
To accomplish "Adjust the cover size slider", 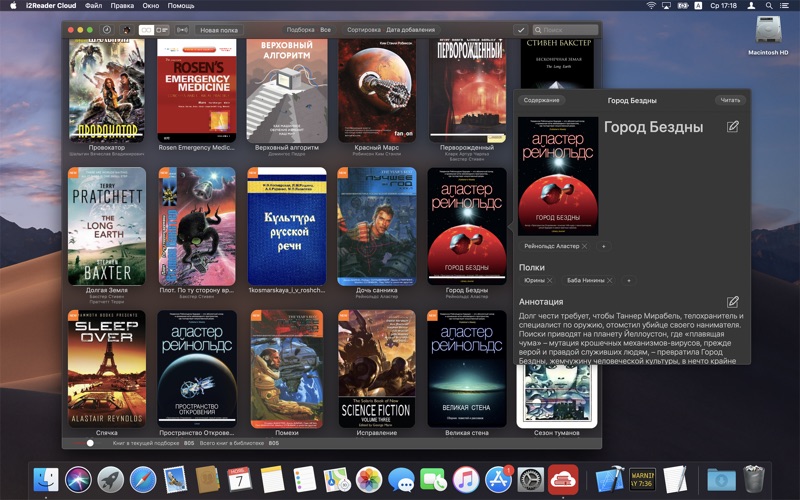I will tap(90, 443).
